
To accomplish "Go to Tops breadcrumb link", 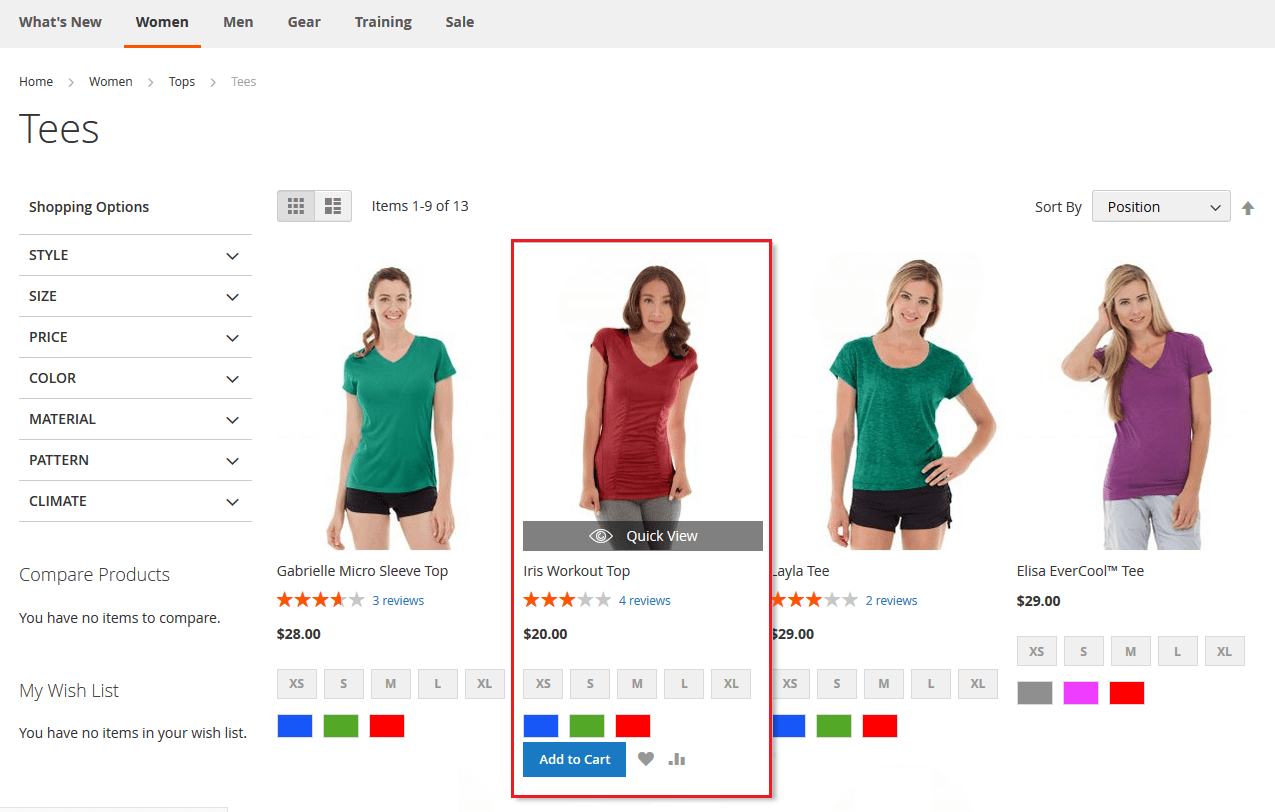I will click(182, 82).
